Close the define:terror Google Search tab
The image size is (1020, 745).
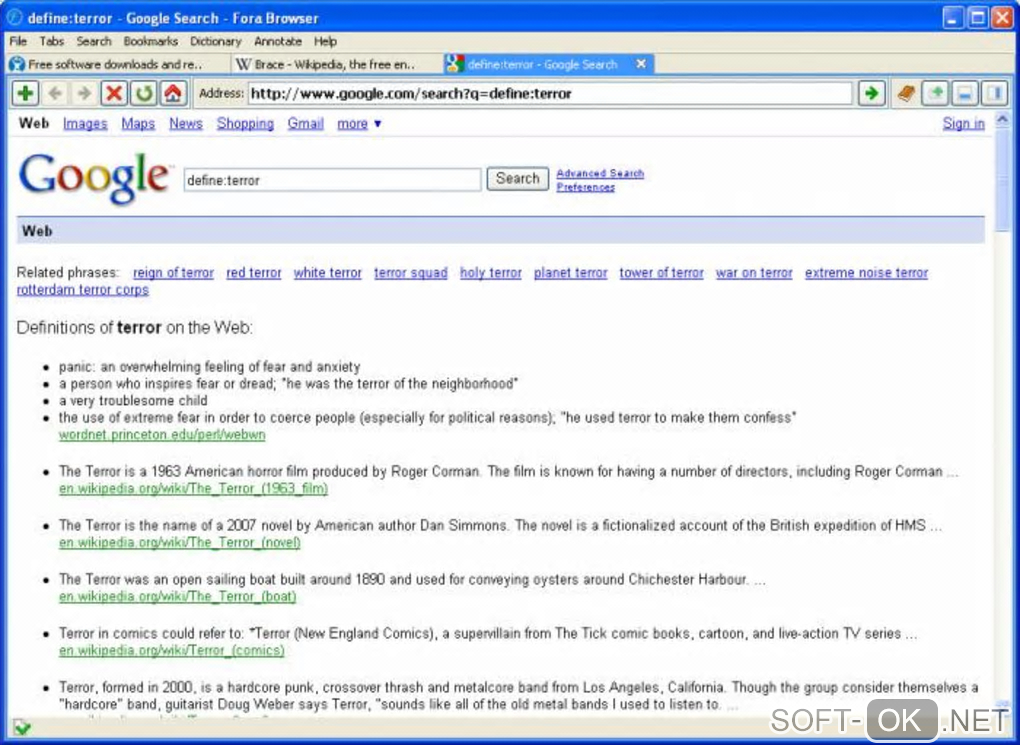click(x=641, y=64)
